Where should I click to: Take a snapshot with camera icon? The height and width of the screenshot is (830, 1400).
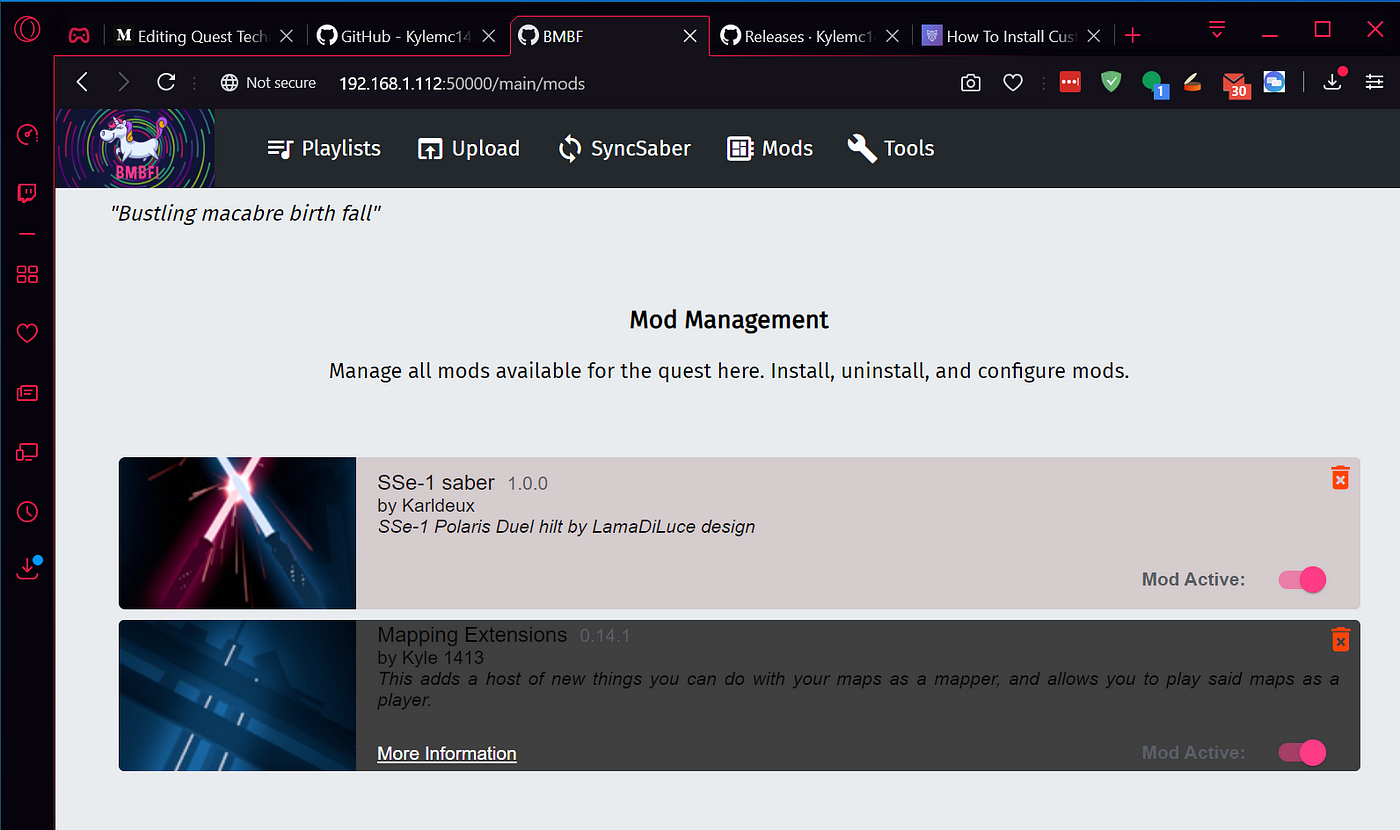(x=970, y=83)
